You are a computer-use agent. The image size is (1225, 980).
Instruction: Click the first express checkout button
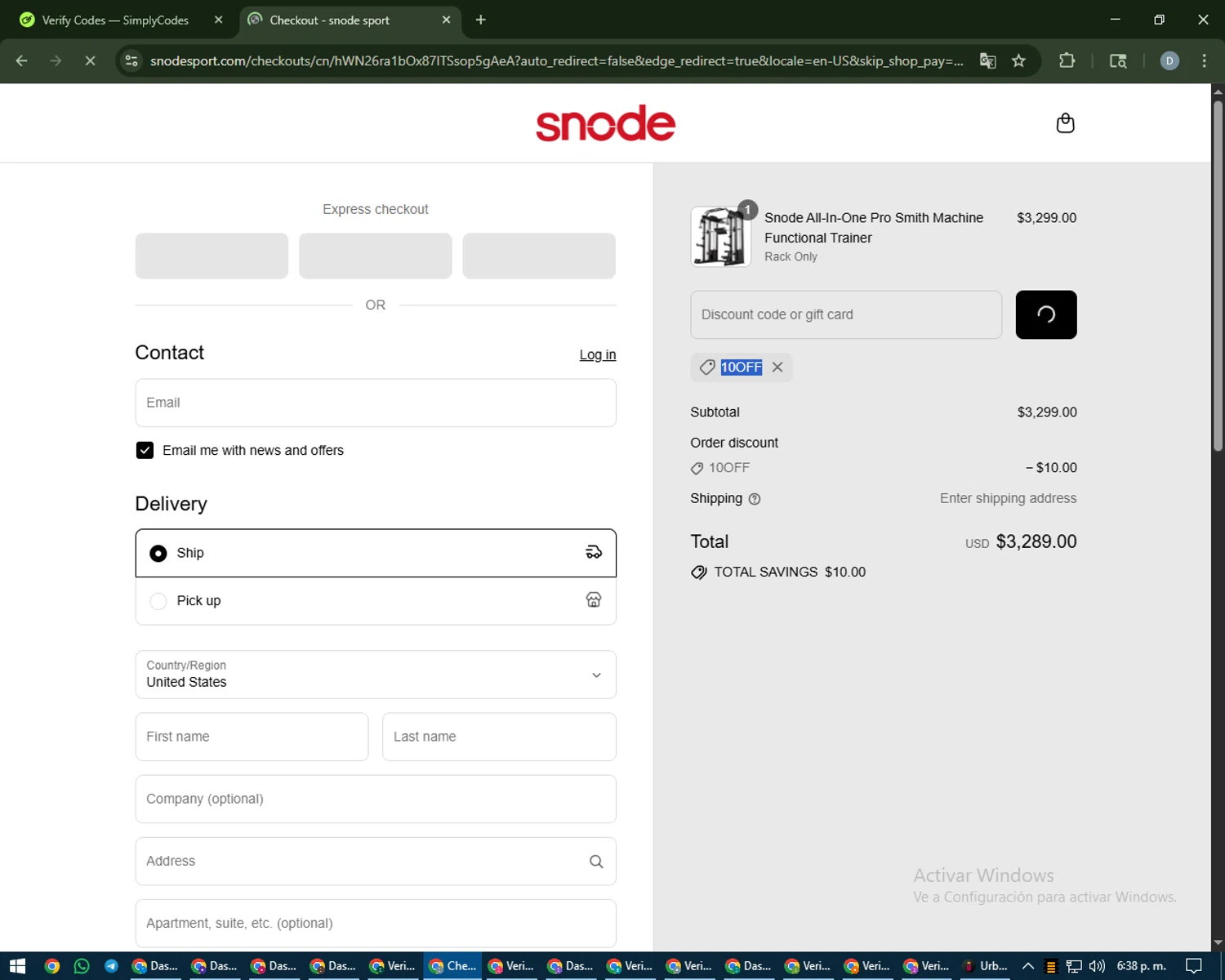tap(212, 256)
